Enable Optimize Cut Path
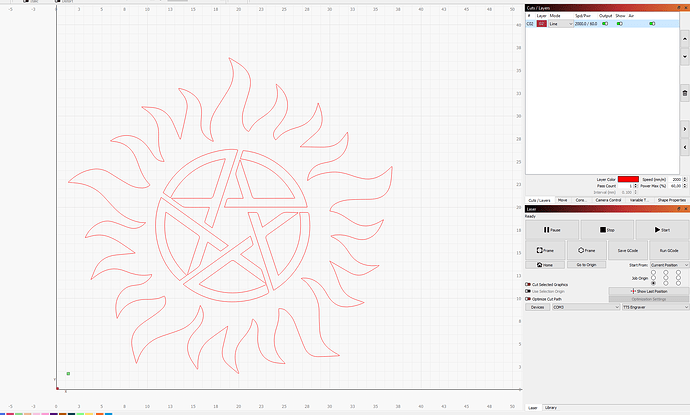The width and height of the screenshot is (690, 415). [x=528, y=299]
